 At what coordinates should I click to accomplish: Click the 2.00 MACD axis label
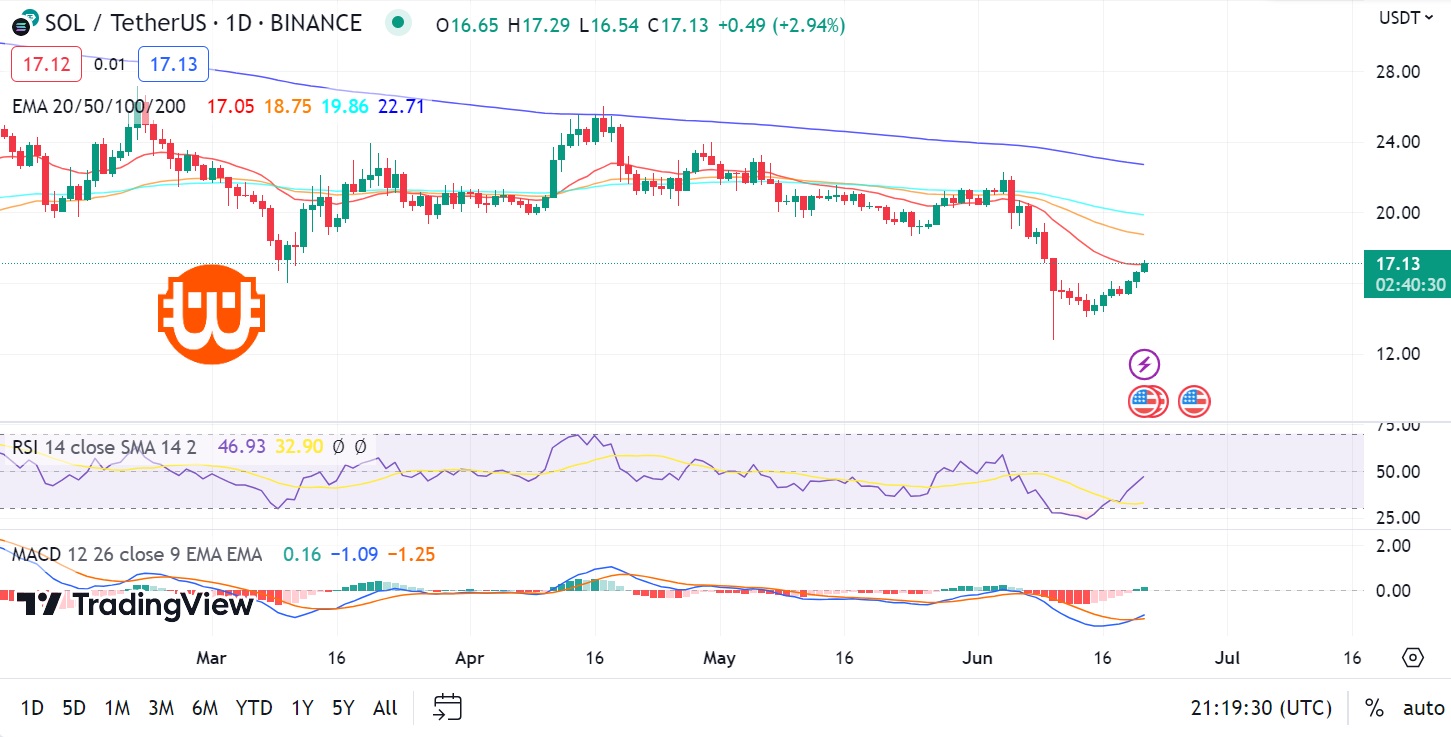1394,546
